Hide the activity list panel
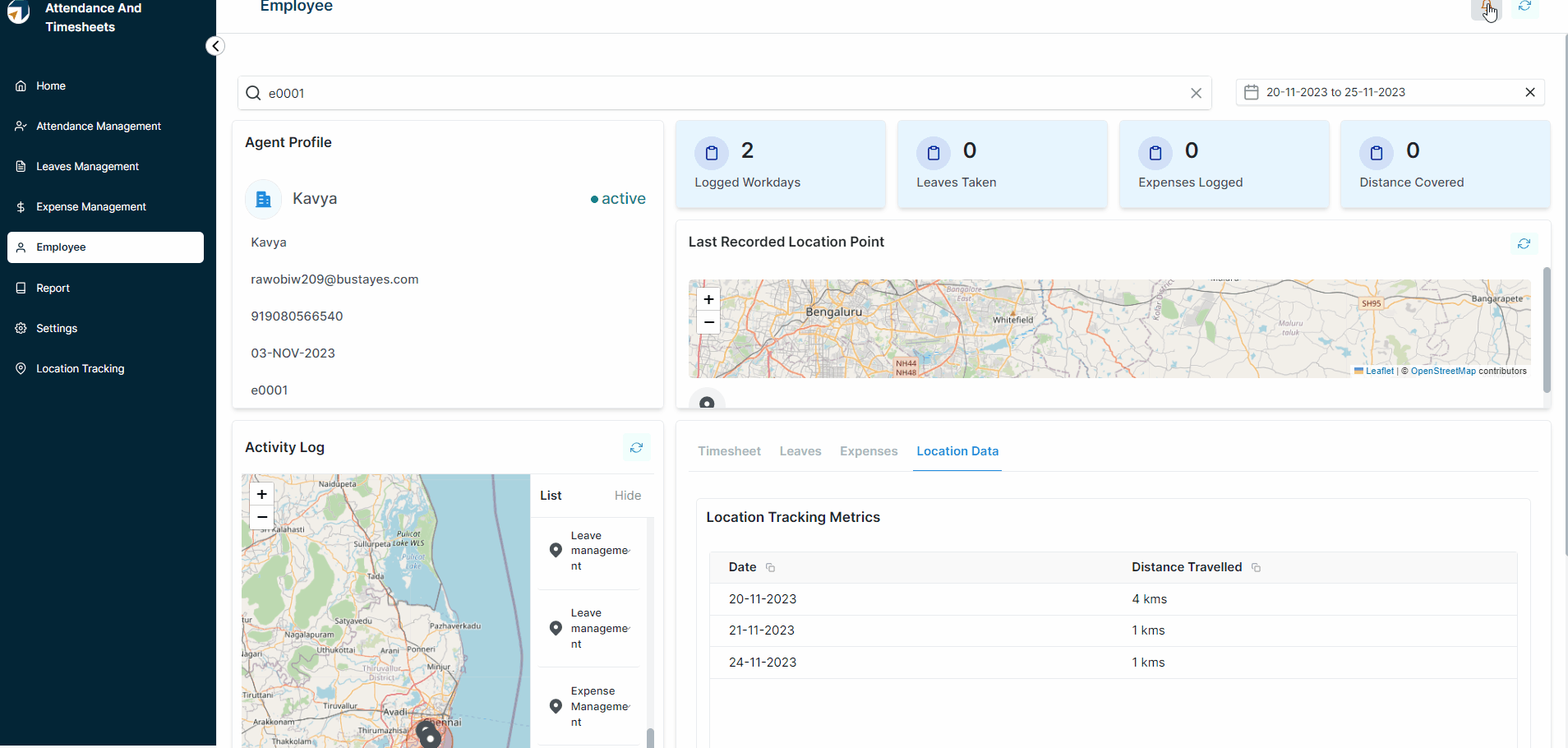The height and width of the screenshot is (748, 1568). (627, 496)
